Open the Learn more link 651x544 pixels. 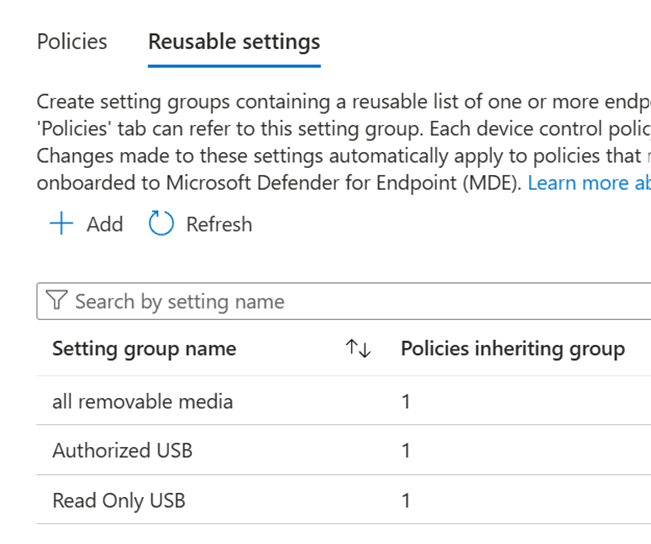589,183
